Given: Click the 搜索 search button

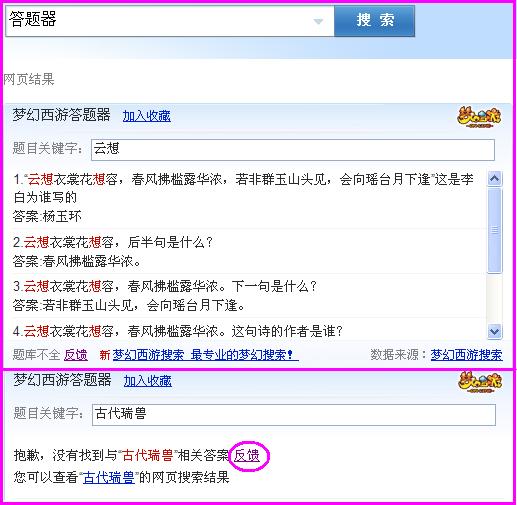Looking at the screenshot, I should 374,21.
